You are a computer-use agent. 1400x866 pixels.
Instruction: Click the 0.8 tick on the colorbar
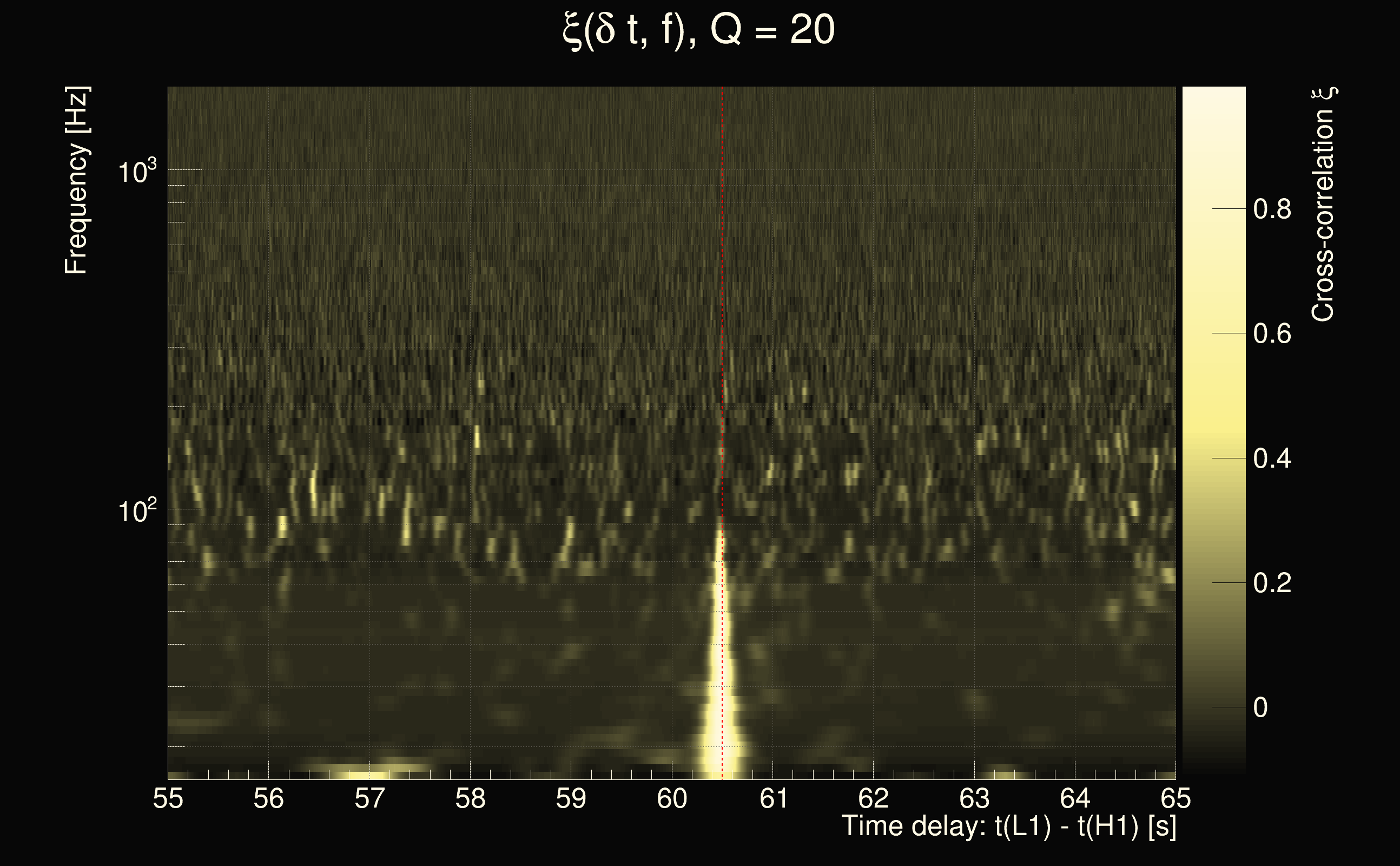point(1272,209)
